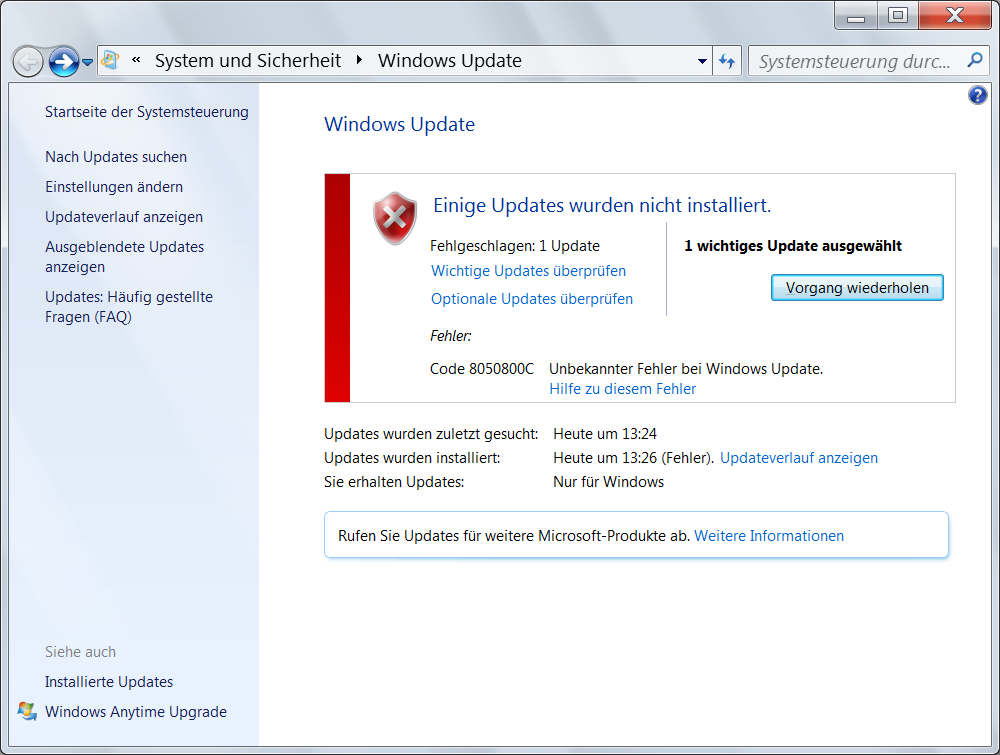Open Updates: Häufig gestellte Fragen (FAQ)
Image resolution: width=1000 pixels, height=755 pixels.
(129, 307)
